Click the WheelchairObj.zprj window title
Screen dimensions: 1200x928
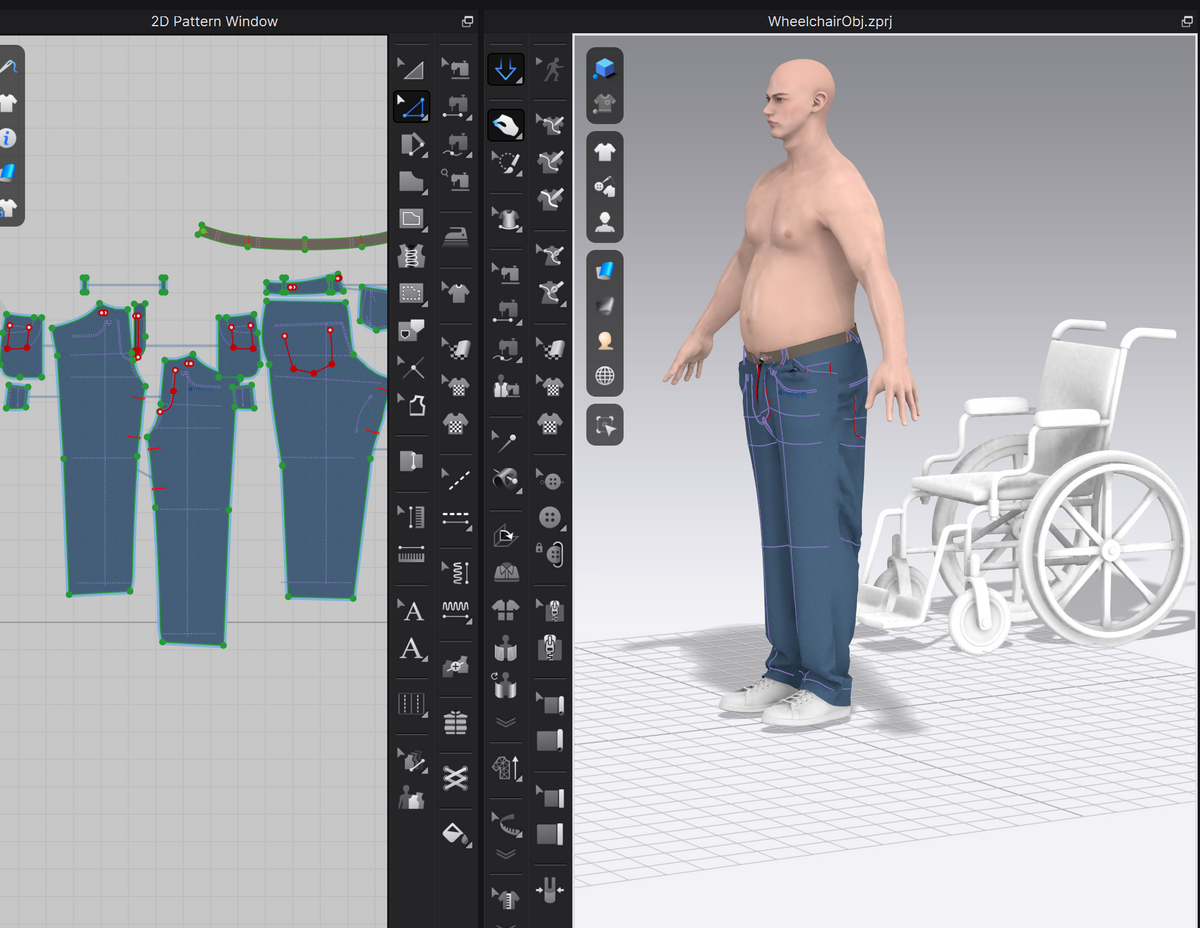point(829,21)
